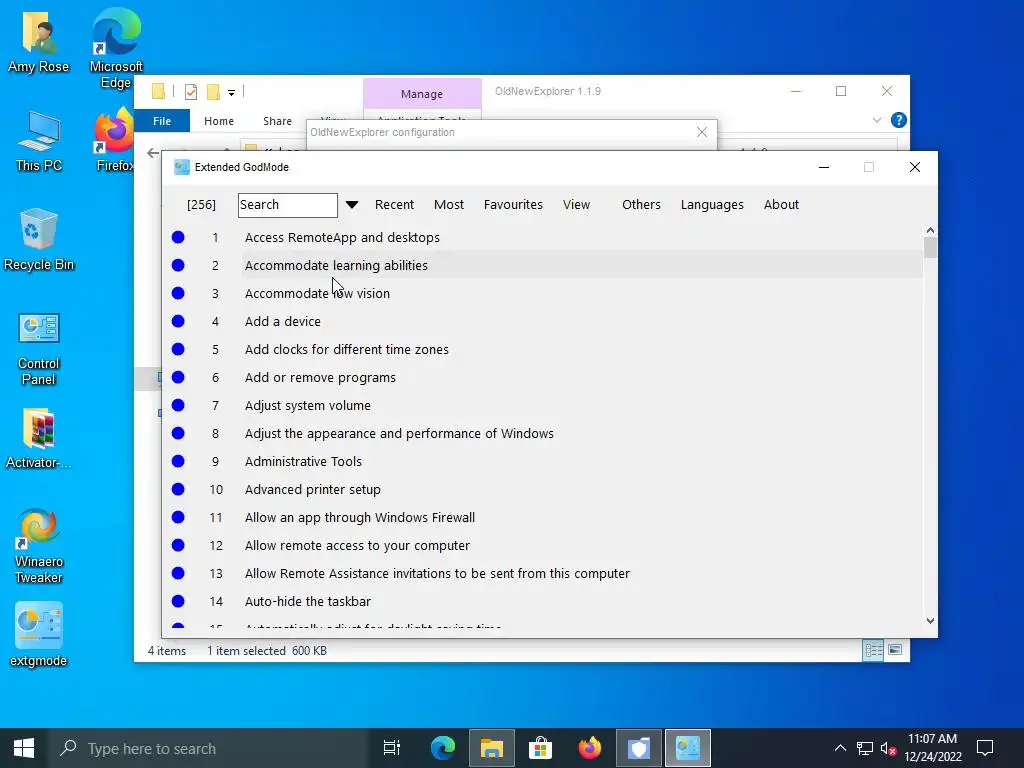Select 'Allow remote access to your computer'
The width and height of the screenshot is (1024, 768).
[x=357, y=545]
